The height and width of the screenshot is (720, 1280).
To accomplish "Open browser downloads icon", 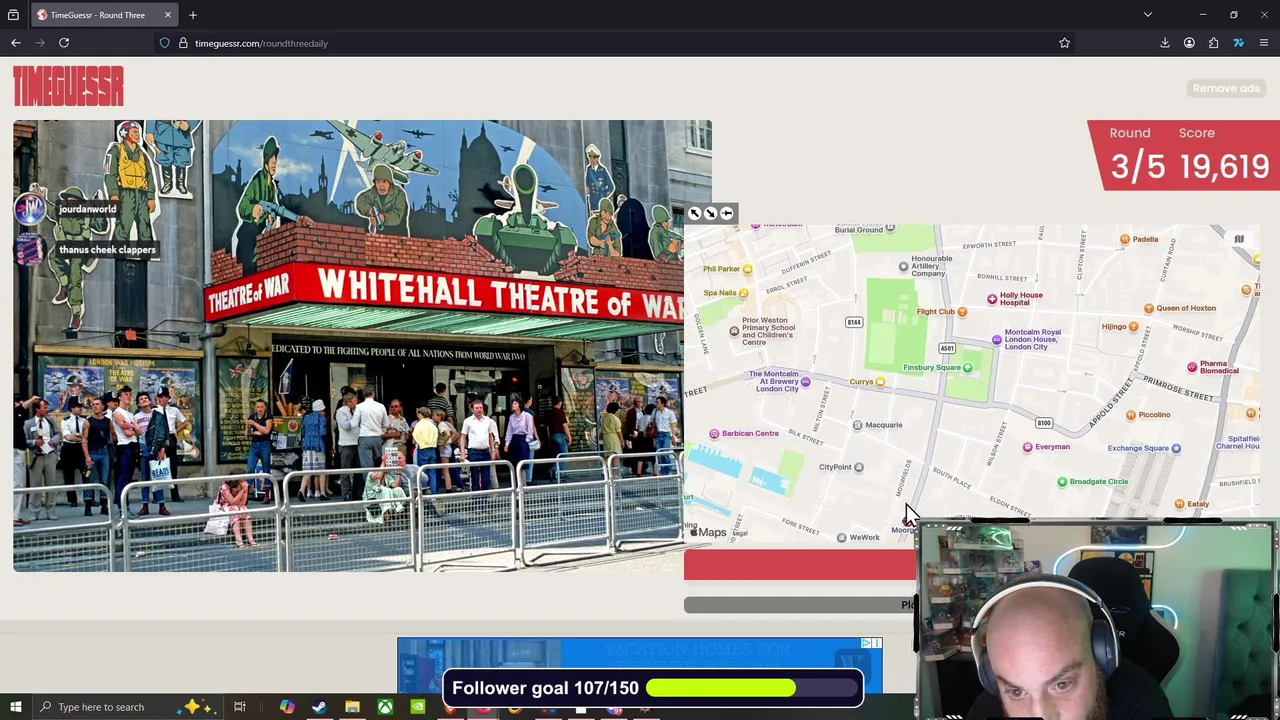I will 1165,43.
